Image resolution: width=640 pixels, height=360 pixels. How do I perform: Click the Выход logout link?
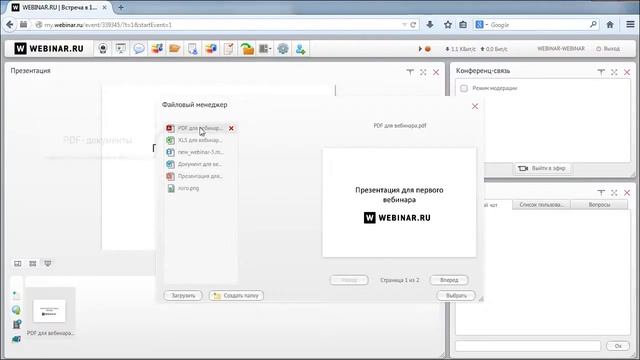pyautogui.click(x=608, y=49)
